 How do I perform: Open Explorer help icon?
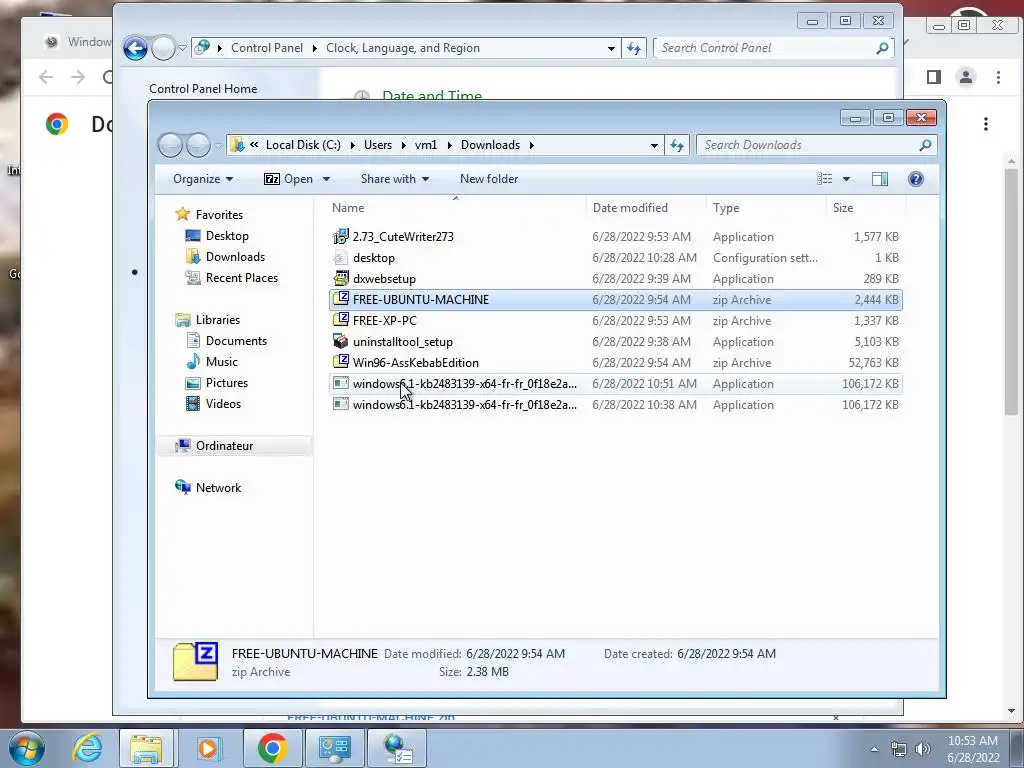pyautogui.click(x=916, y=179)
